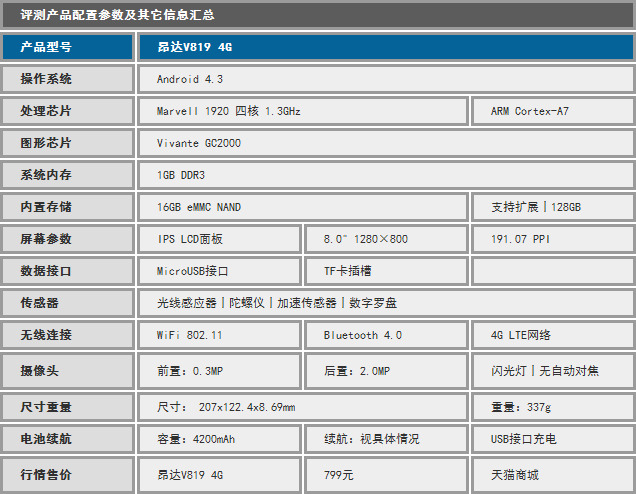Image resolution: width=636 pixels, height=494 pixels.
Task: Click the '昂达V819 4G' blue header cell
Action: tap(386, 47)
